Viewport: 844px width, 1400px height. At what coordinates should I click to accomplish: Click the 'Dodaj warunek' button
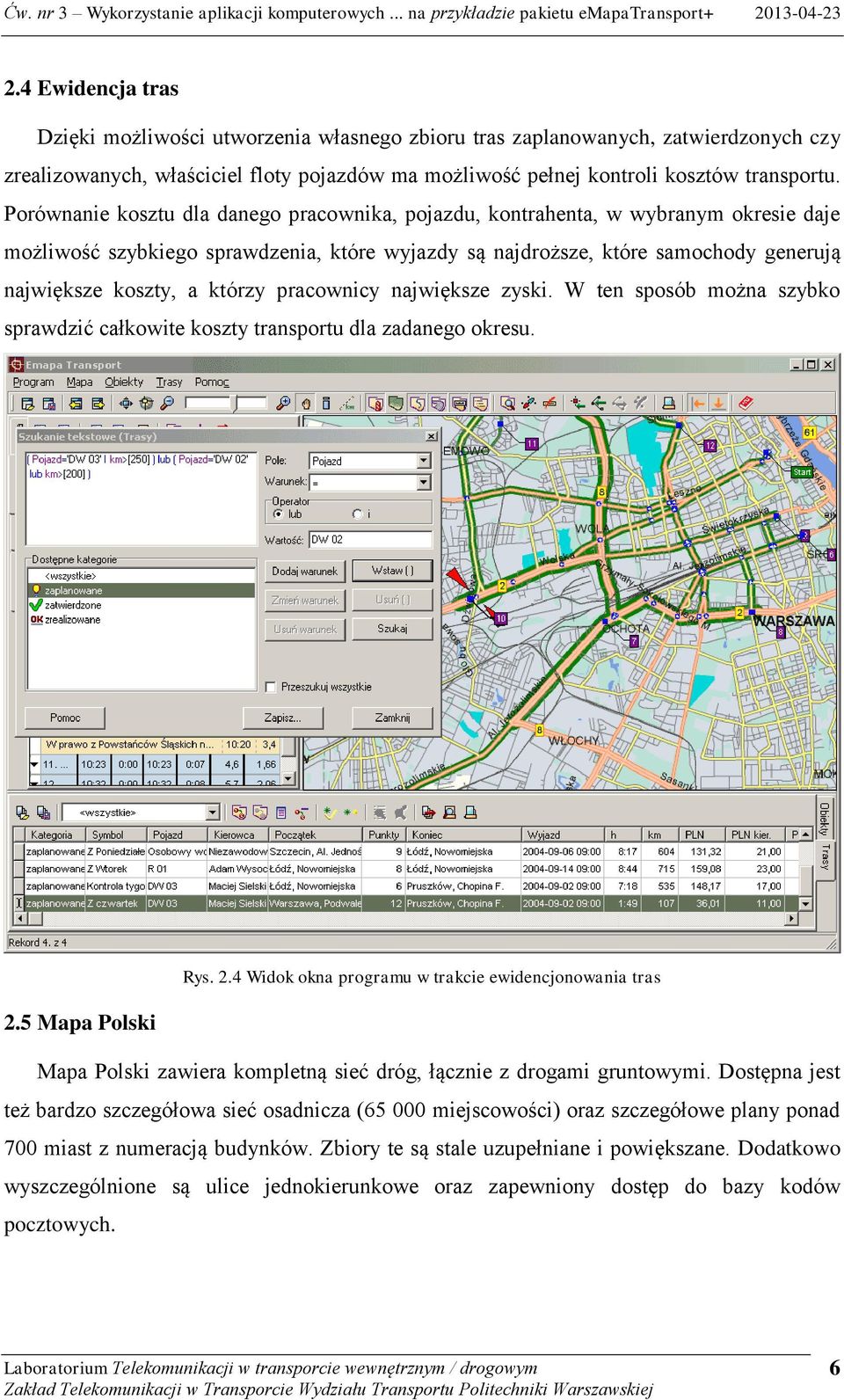click(x=305, y=571)
